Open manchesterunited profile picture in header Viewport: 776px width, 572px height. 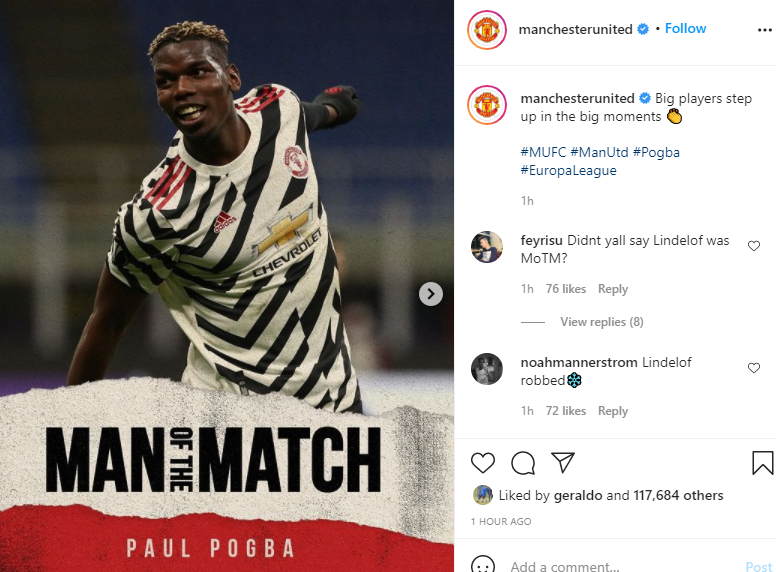[x=486, y=30]
